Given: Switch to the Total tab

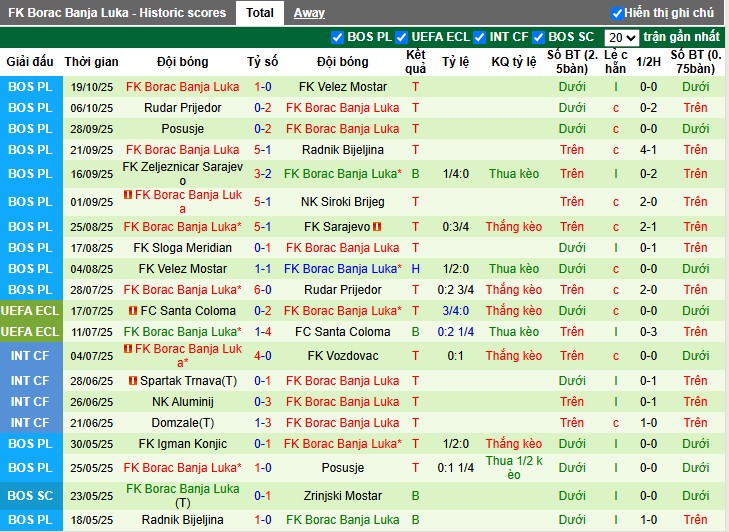Looking at the screenshot, I should tap(259, 13).
